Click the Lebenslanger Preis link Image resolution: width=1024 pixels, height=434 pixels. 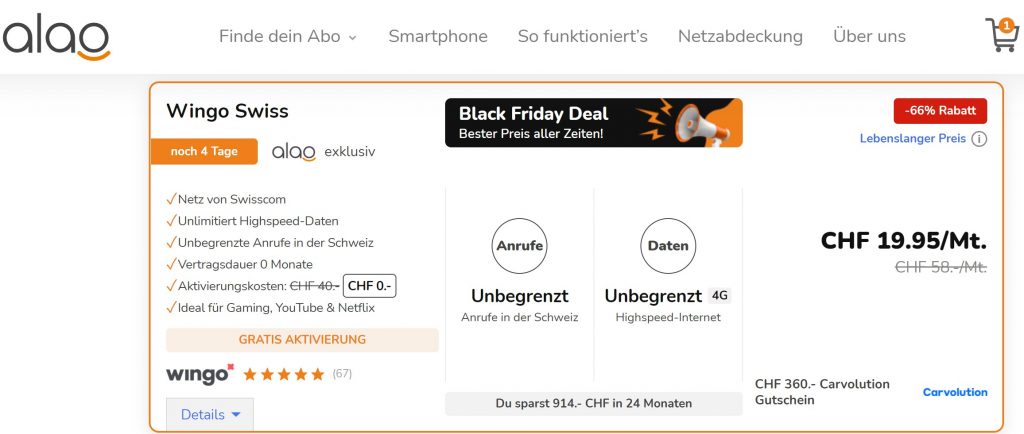click(x=912, y=139)
